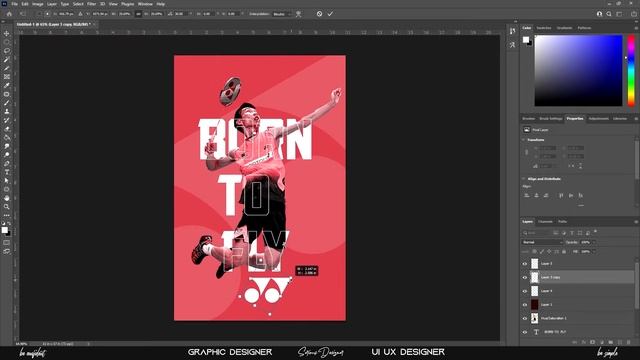Open the Edit Toolbar three-dots menu
Screen dimensions: 640x360
click(x=7, y=215)
